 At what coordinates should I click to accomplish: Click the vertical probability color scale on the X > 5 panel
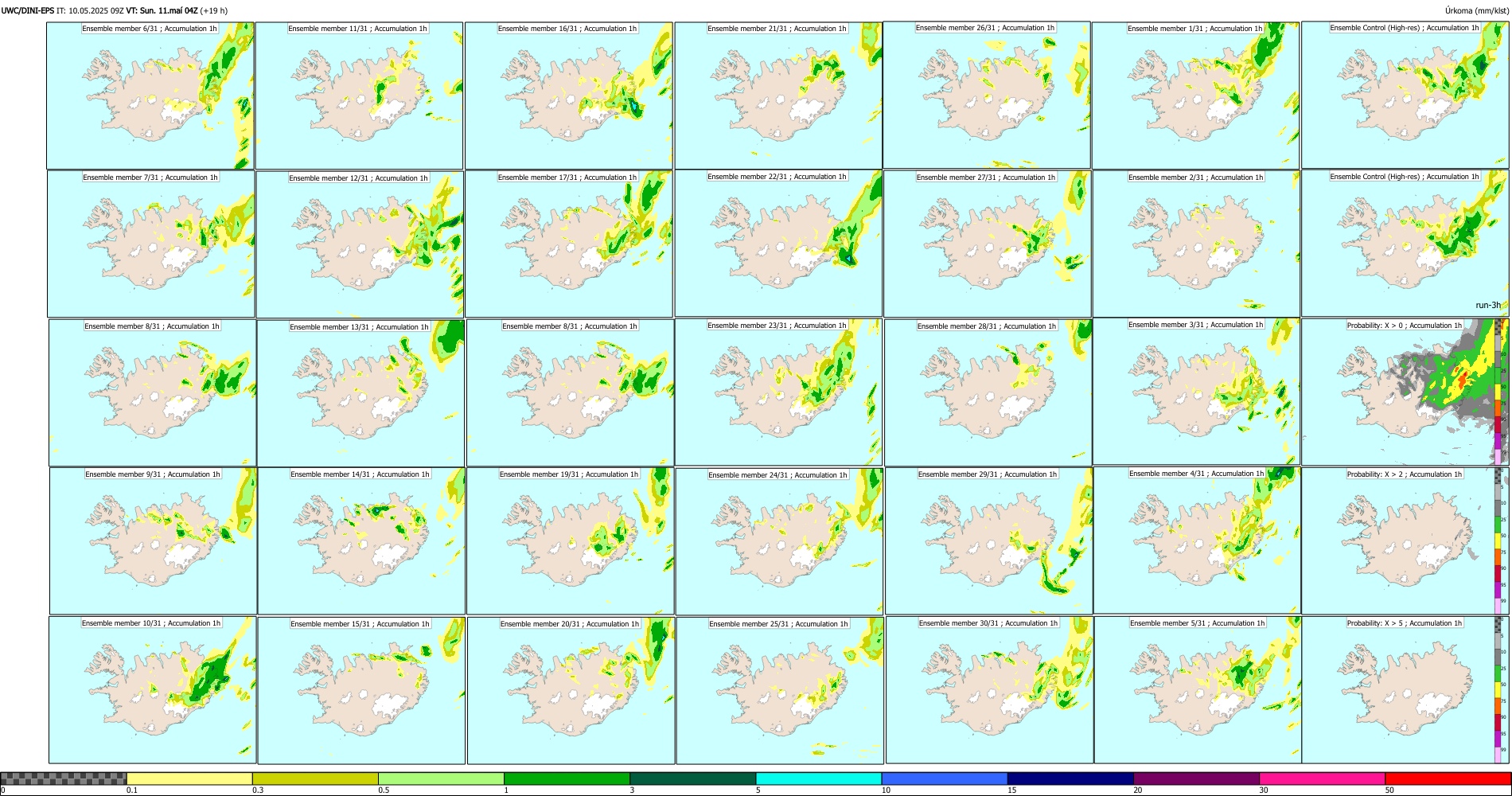(1498, 689)
